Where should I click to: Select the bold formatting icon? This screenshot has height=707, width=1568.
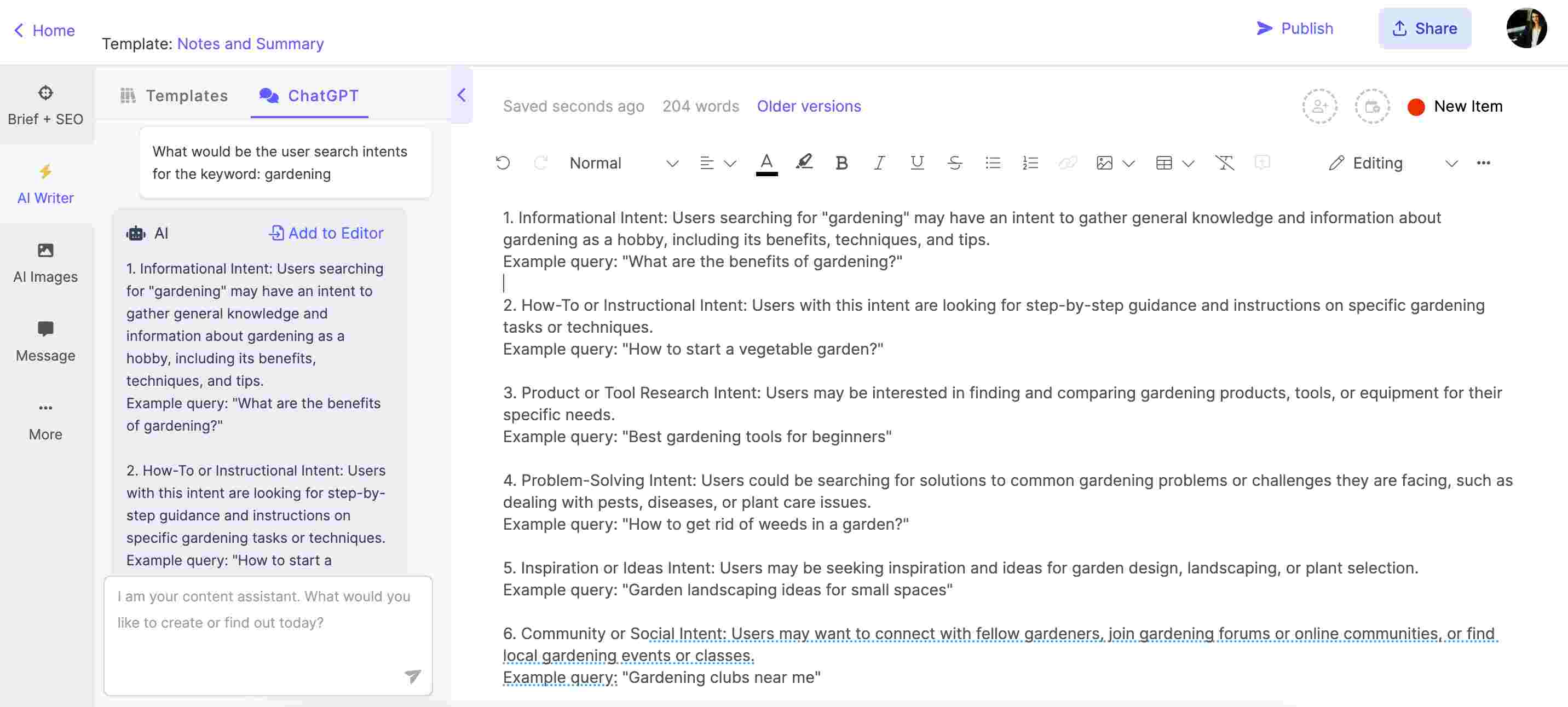point(841,163)
